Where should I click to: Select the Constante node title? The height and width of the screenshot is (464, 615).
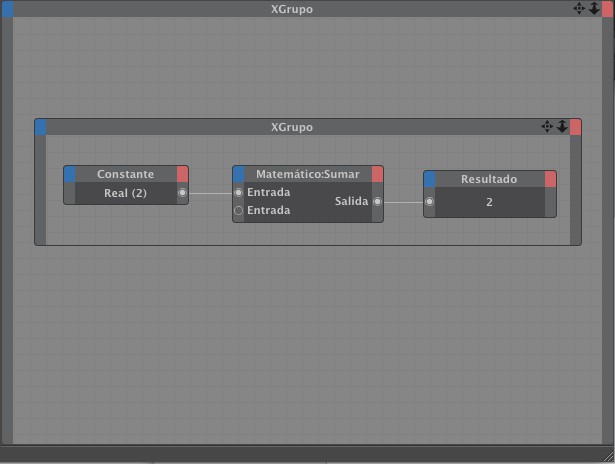tap(126, 174)
